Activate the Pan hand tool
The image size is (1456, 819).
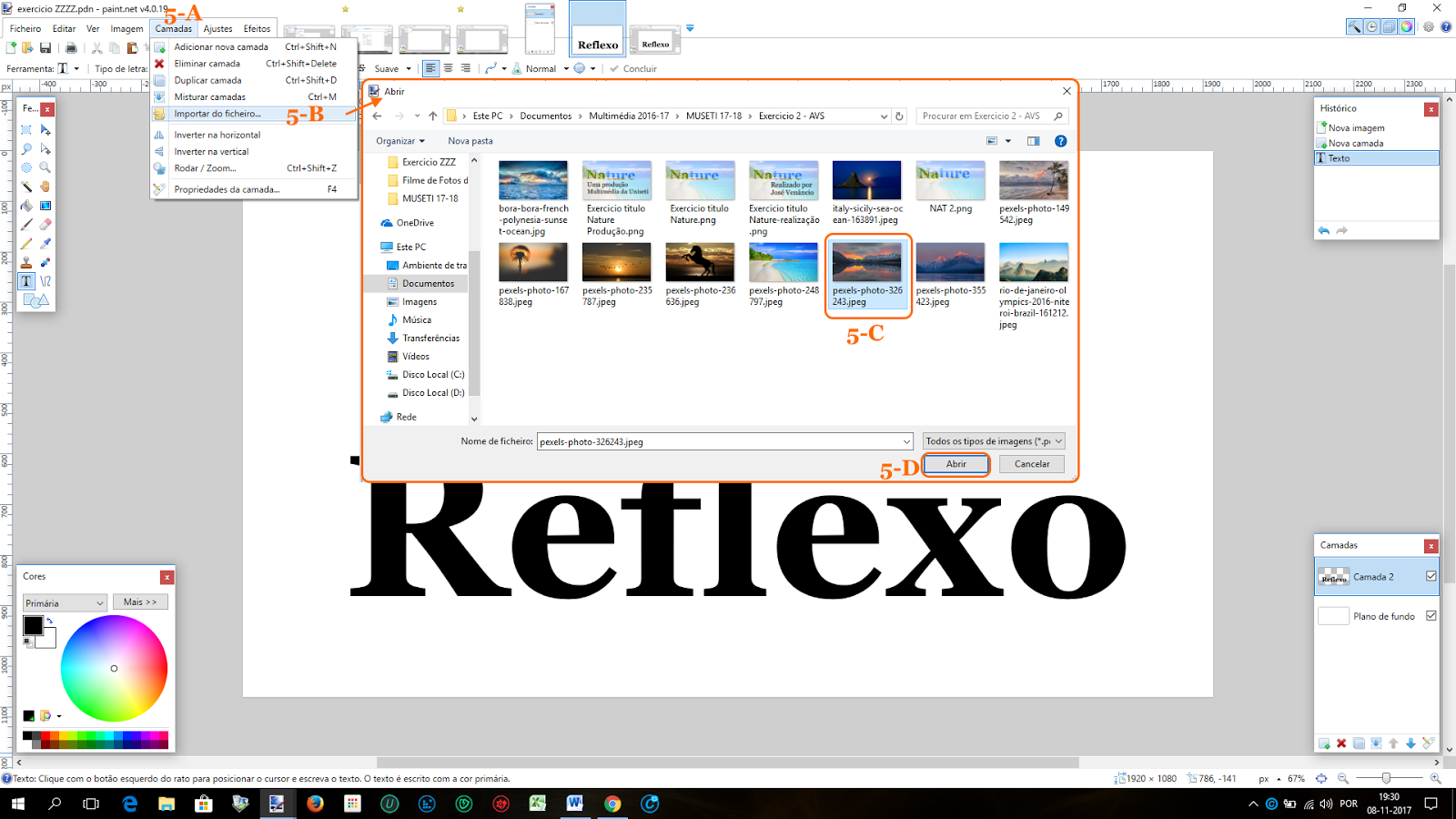click(x=45, y=187)
